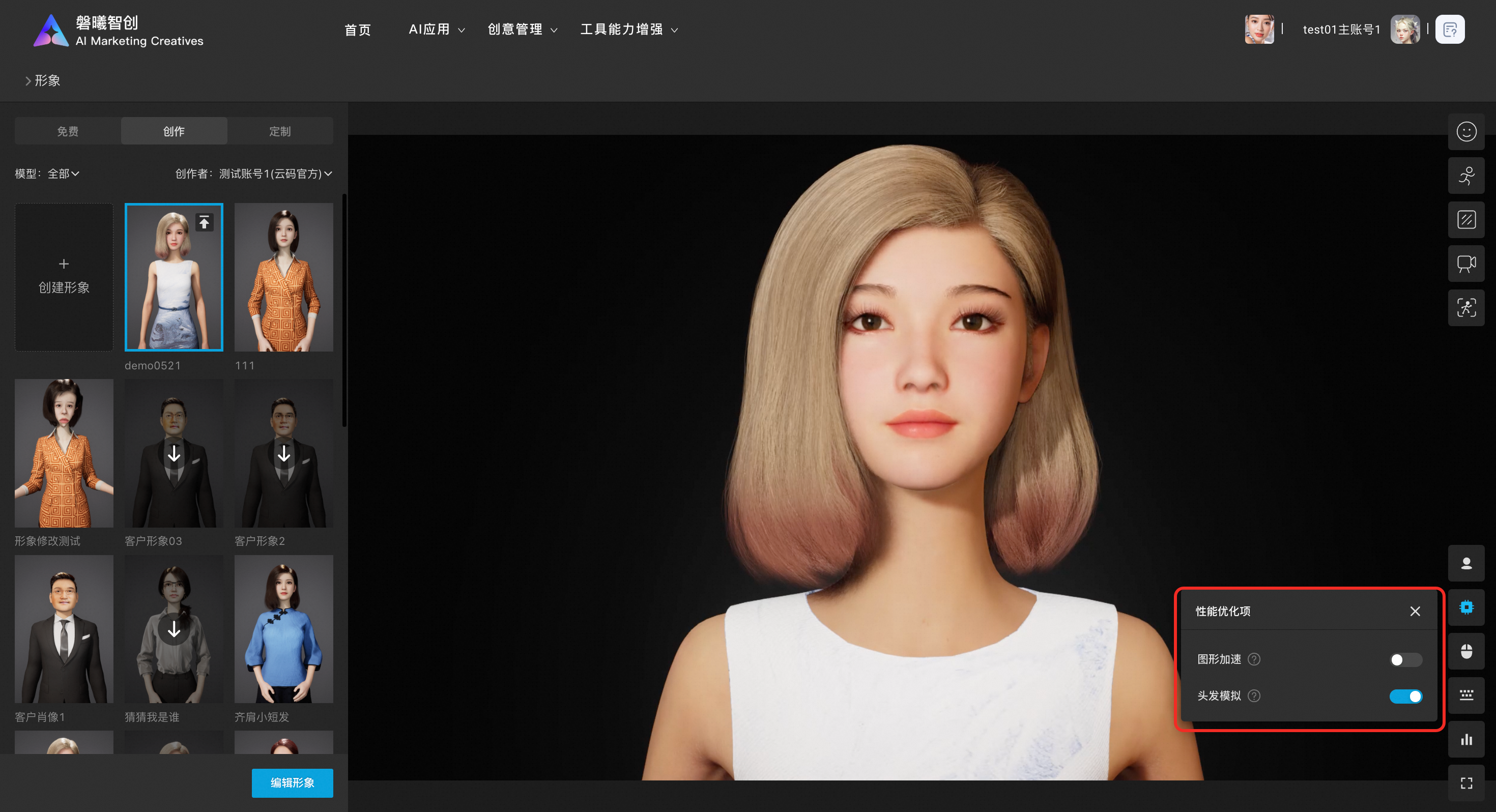This screenshot has height=812, width=1496.
Task: Open the keyboard shortcuts icon
Action: 1466,696
